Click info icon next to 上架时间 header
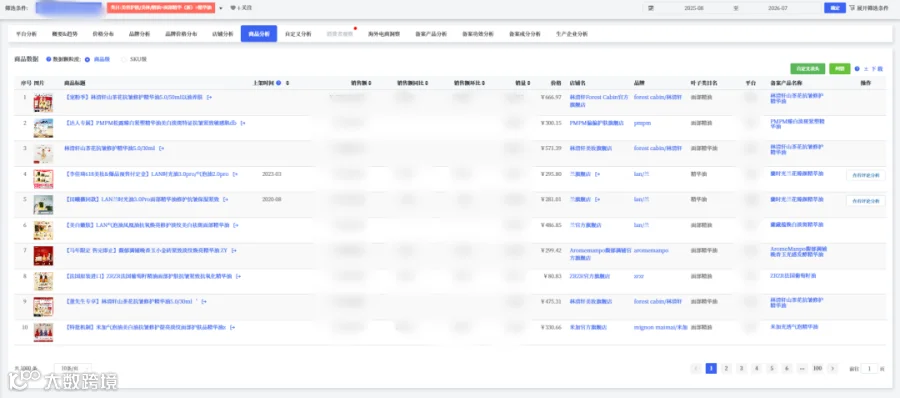The width and height of the screenshot is (900, 398). click(x=278, y=83)
